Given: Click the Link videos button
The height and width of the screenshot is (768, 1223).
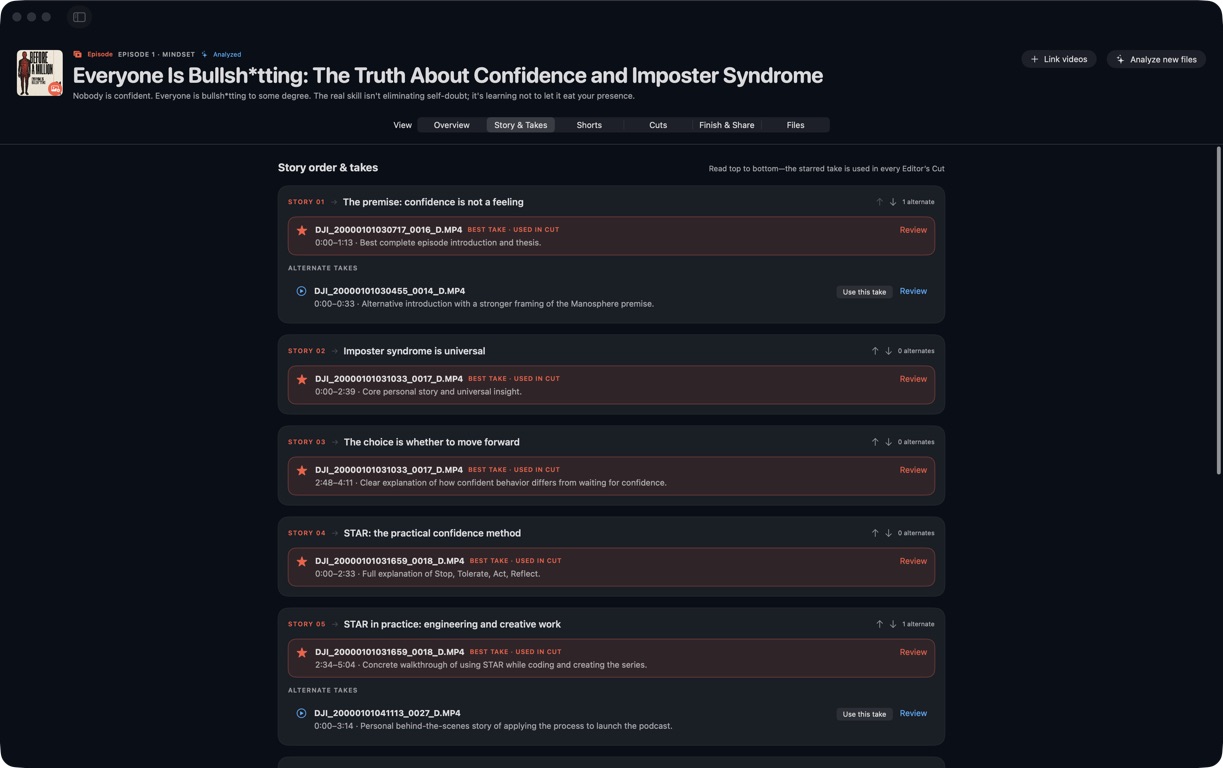Looking at the screenshot, I should (x=1059, y=59).
